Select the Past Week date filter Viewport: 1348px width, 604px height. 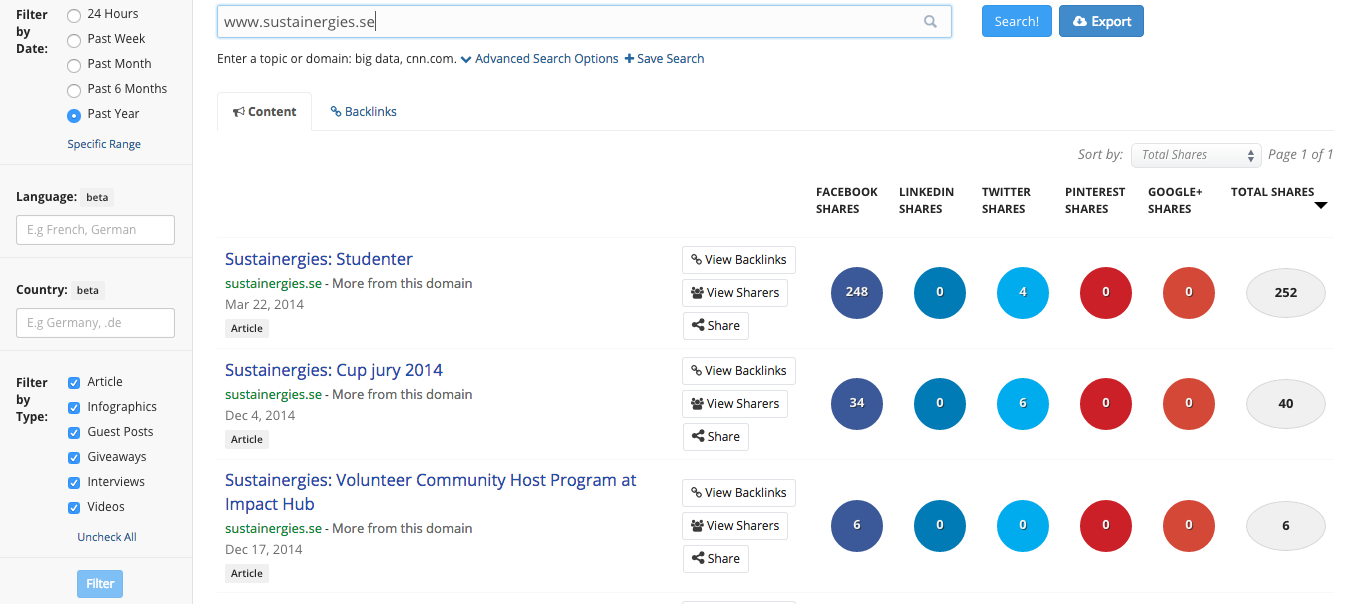74,40
